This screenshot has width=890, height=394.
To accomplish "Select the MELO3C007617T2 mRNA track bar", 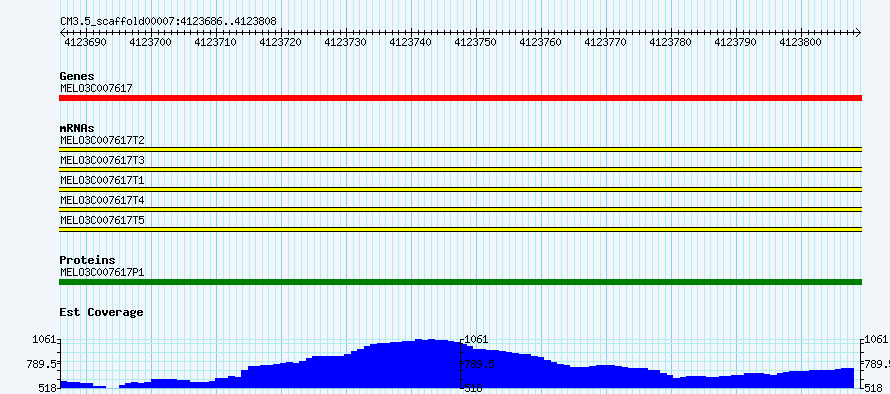I will [x=460, y=149].
